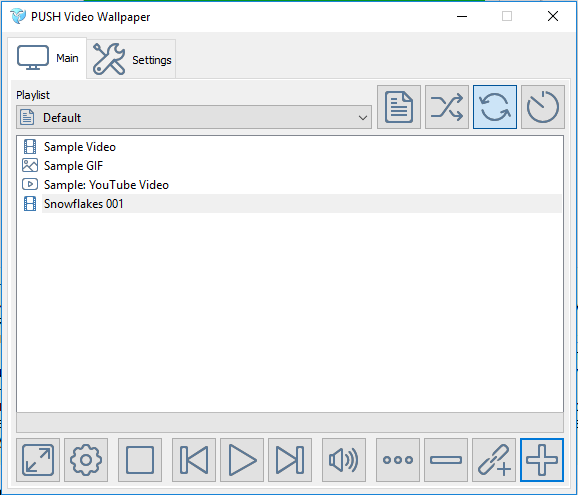Add a new video with plus button
Image resolution: width=578 pixels, height=495 pixels.
pyautogui.click(x=542, y=460)
